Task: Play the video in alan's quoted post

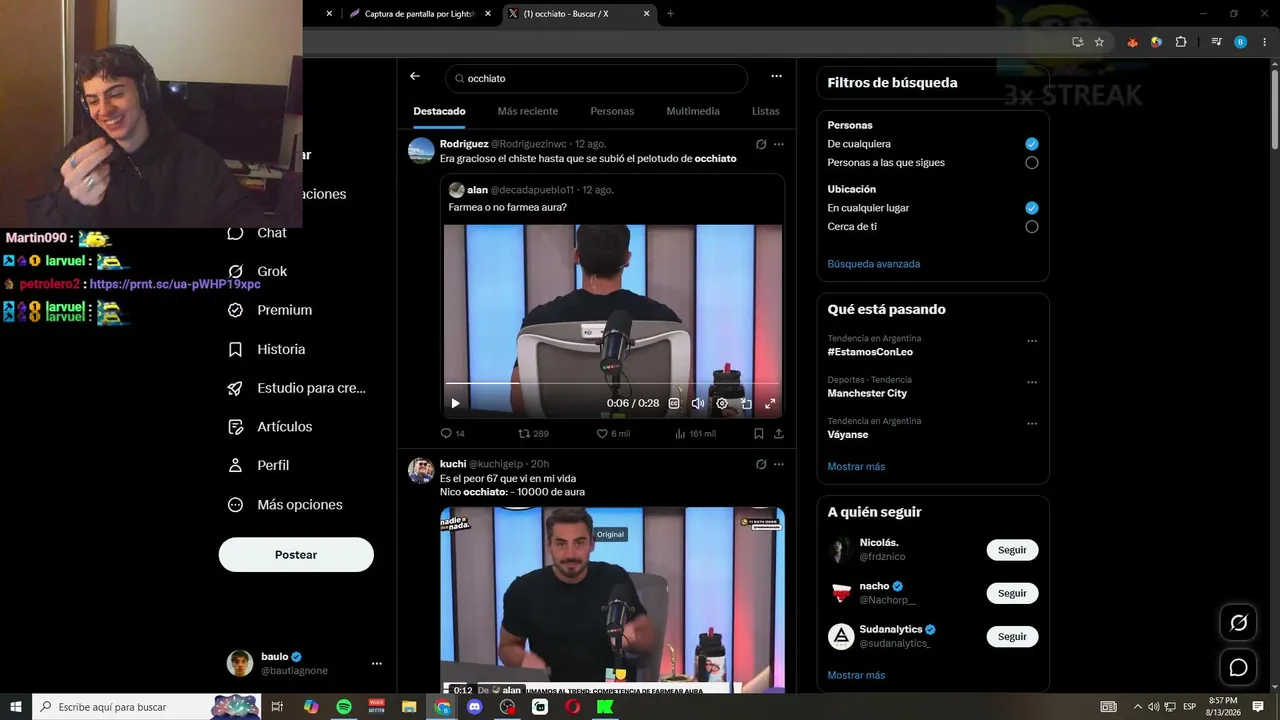Action: click(x=455, y=404)
